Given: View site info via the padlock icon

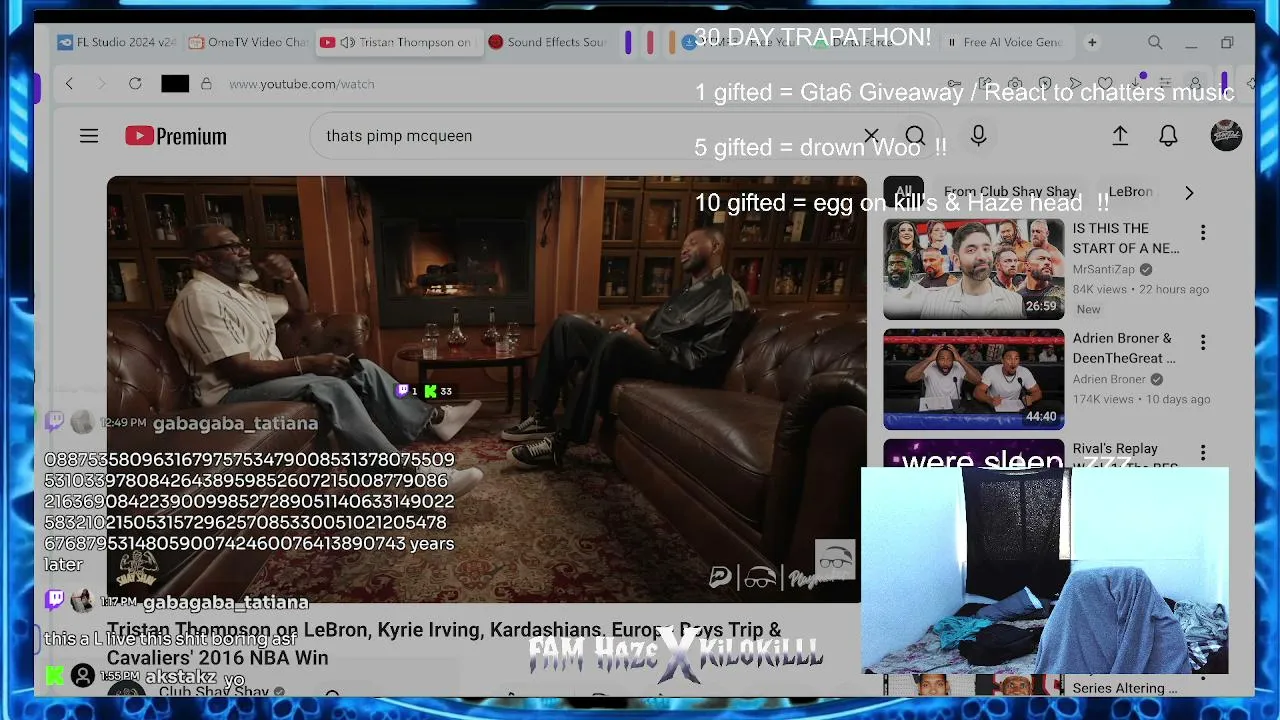Looking at the screenshot, I should pyautogui.click(x=206, y=84).
